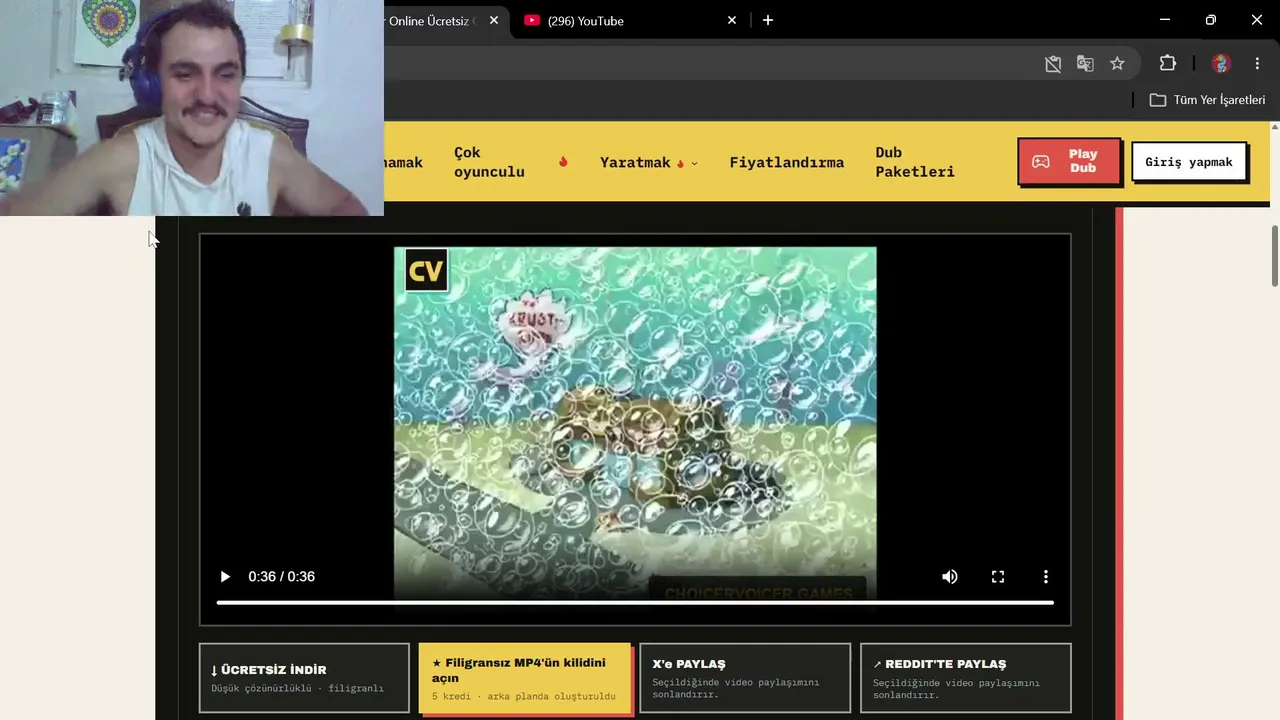Click the REDDIT'TE PAYLAŞ share button
1280x720 pixels.
point(966,678)
